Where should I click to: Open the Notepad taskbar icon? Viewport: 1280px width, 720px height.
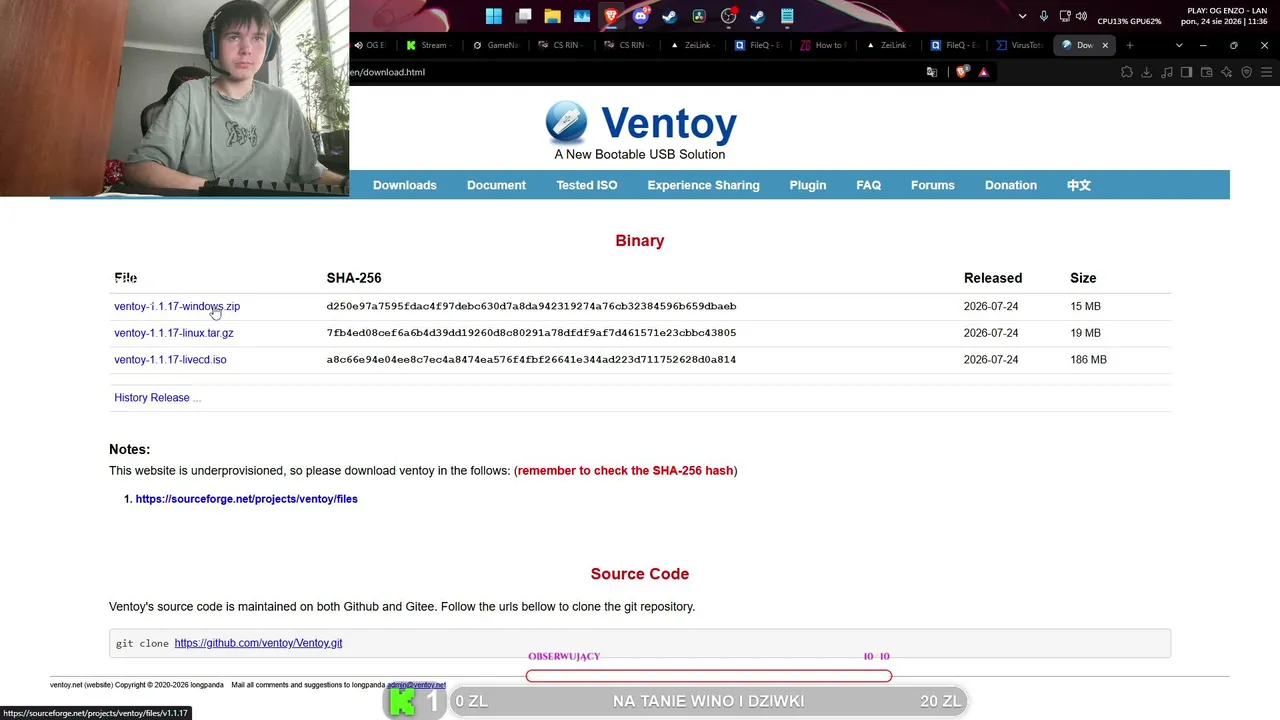click(x=787, y=16)
